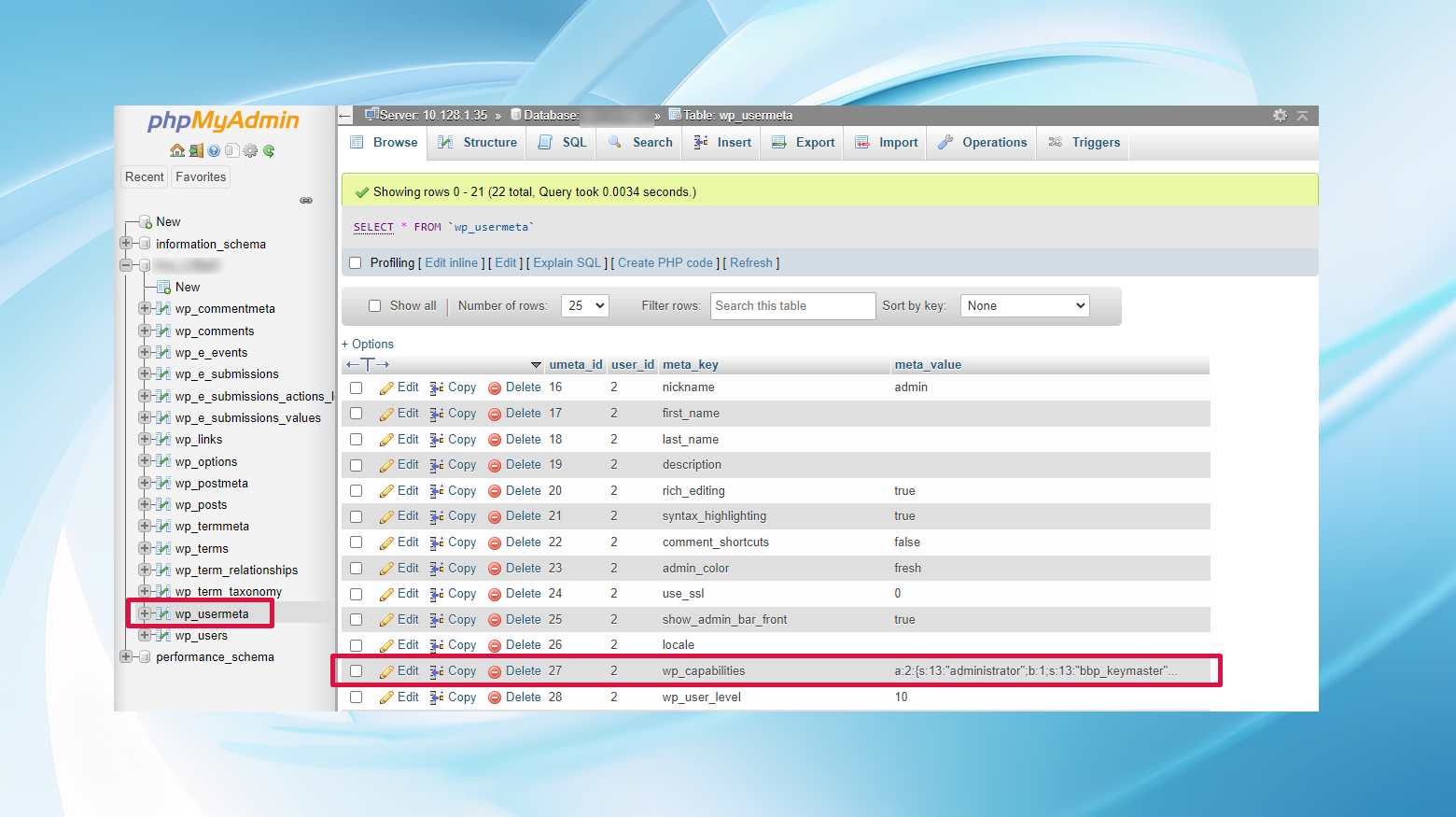This screenshot has width=1456, height=817.
Task: Click the page settings gear in header
Action: point(1280,116)
